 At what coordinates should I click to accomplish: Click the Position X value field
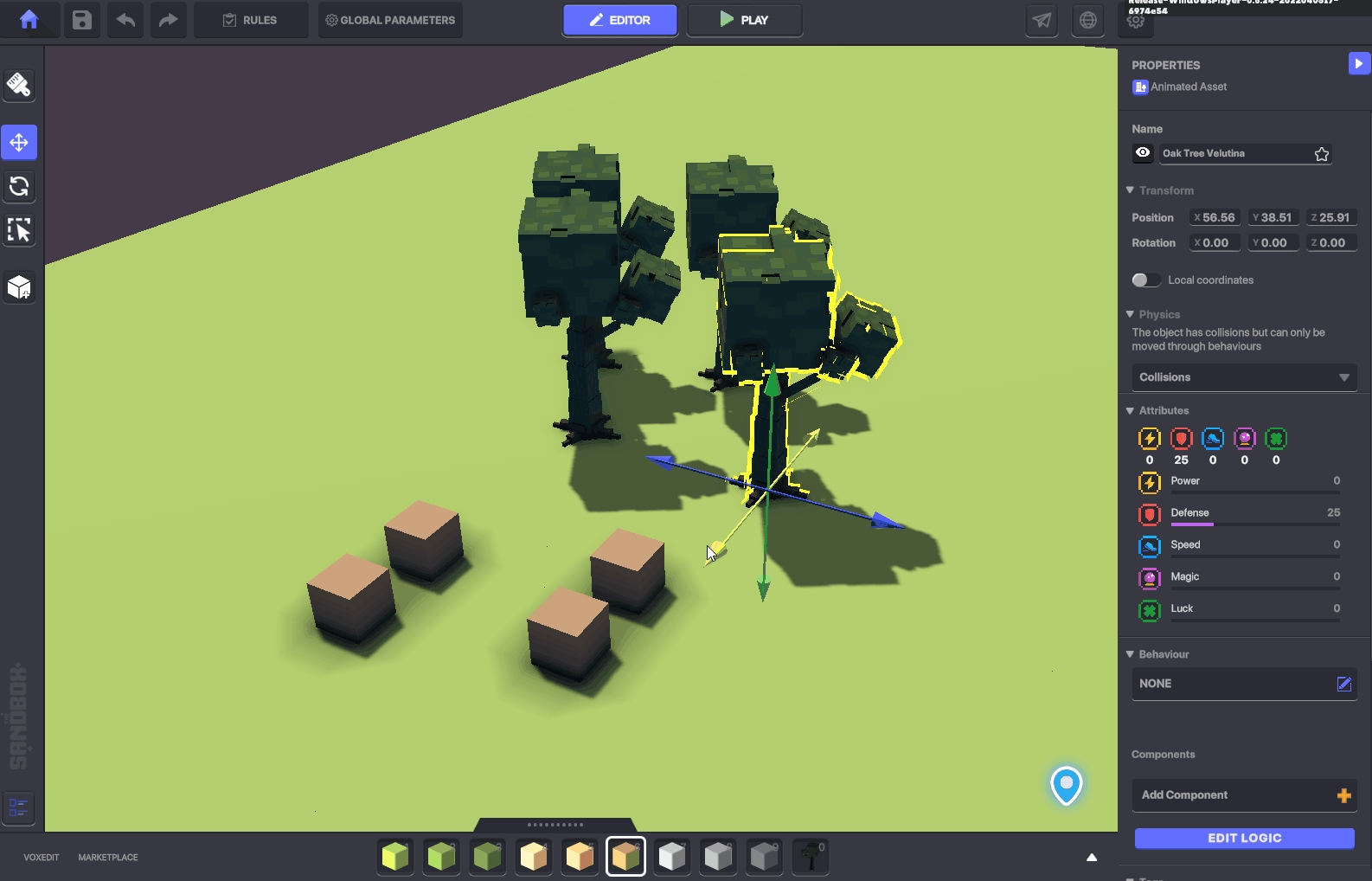click(x=1215, y=217)
